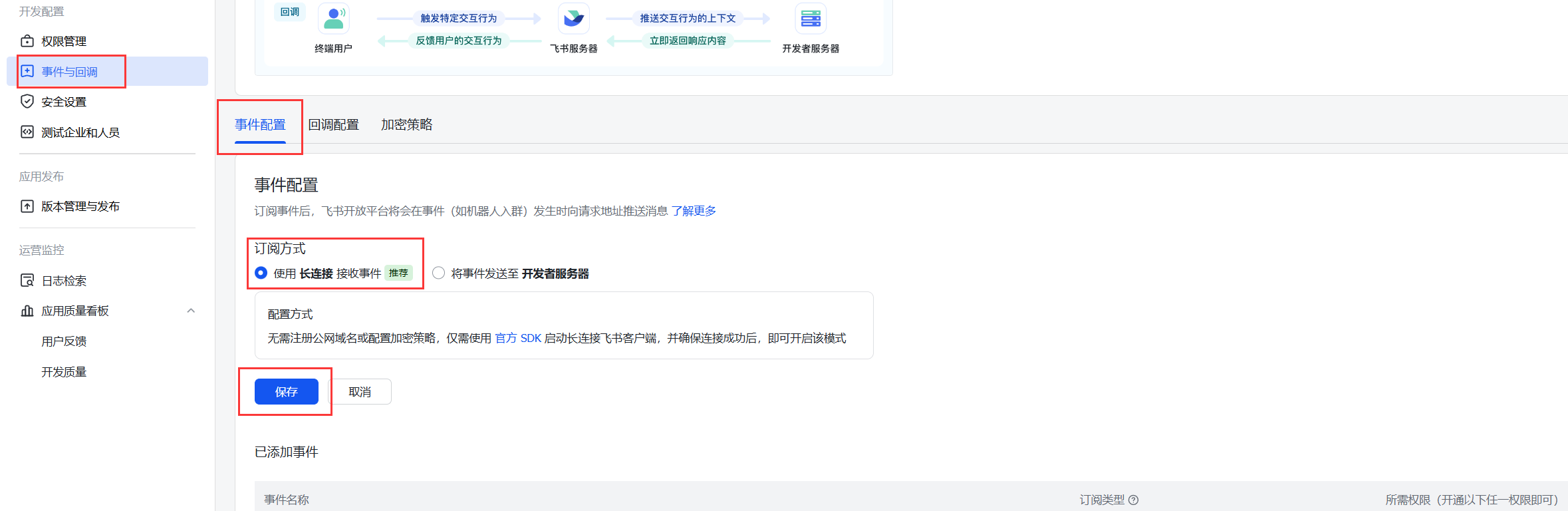This screenshot has width=1568, height=511.
Task: Select 使用长连接接收事件 radio option
Action: click(261, 273)
